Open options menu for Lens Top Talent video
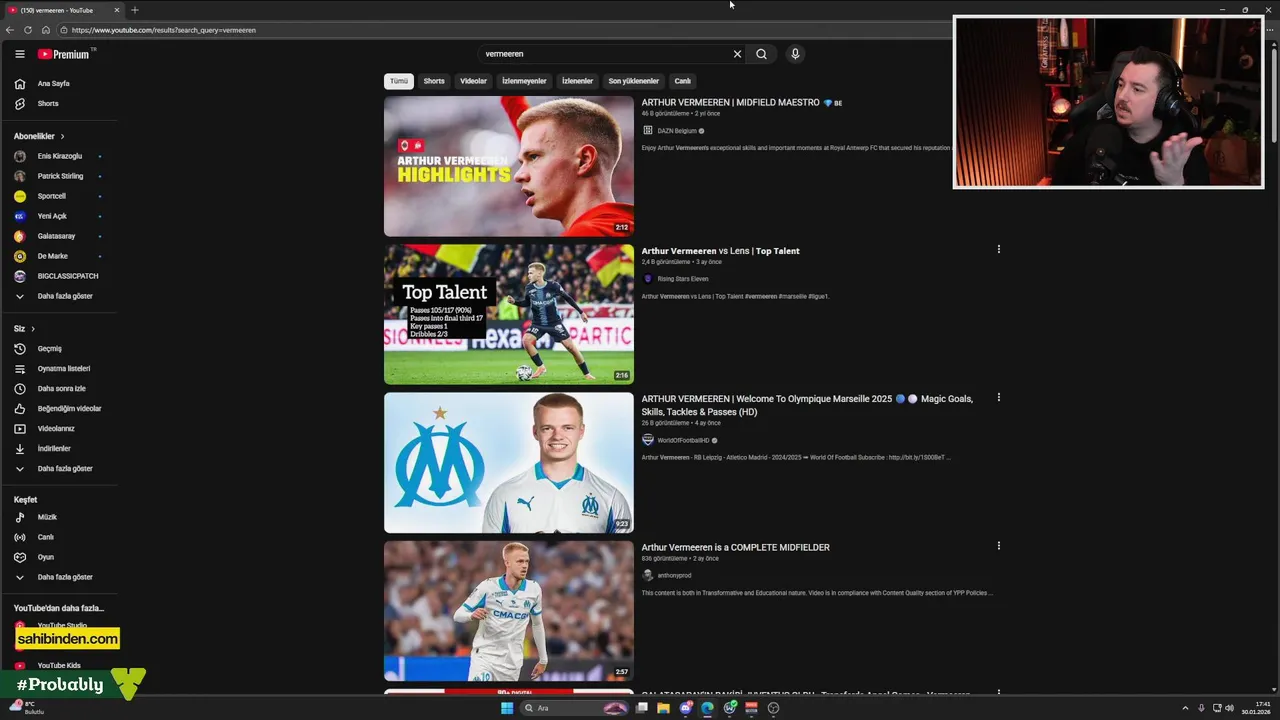Viewport: 1280px width, 720px height. (x=998, y=249)
